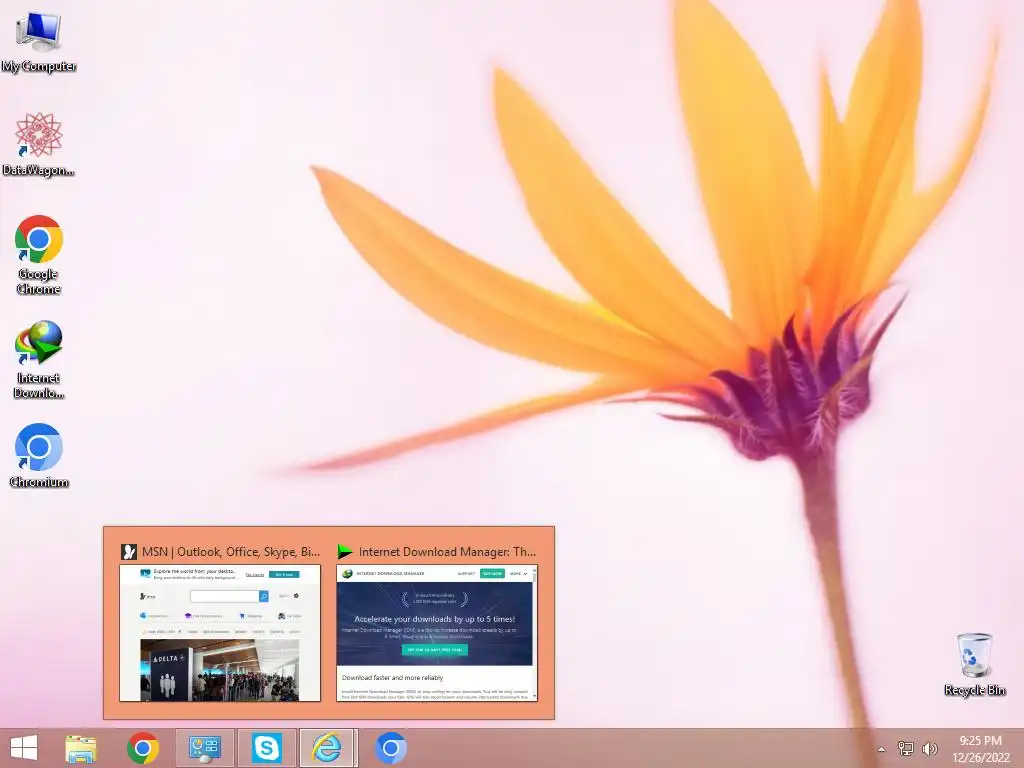This screenshot has height=768, width=1024.
Task: Show hidden system tray icons
Action: [882, 749]
